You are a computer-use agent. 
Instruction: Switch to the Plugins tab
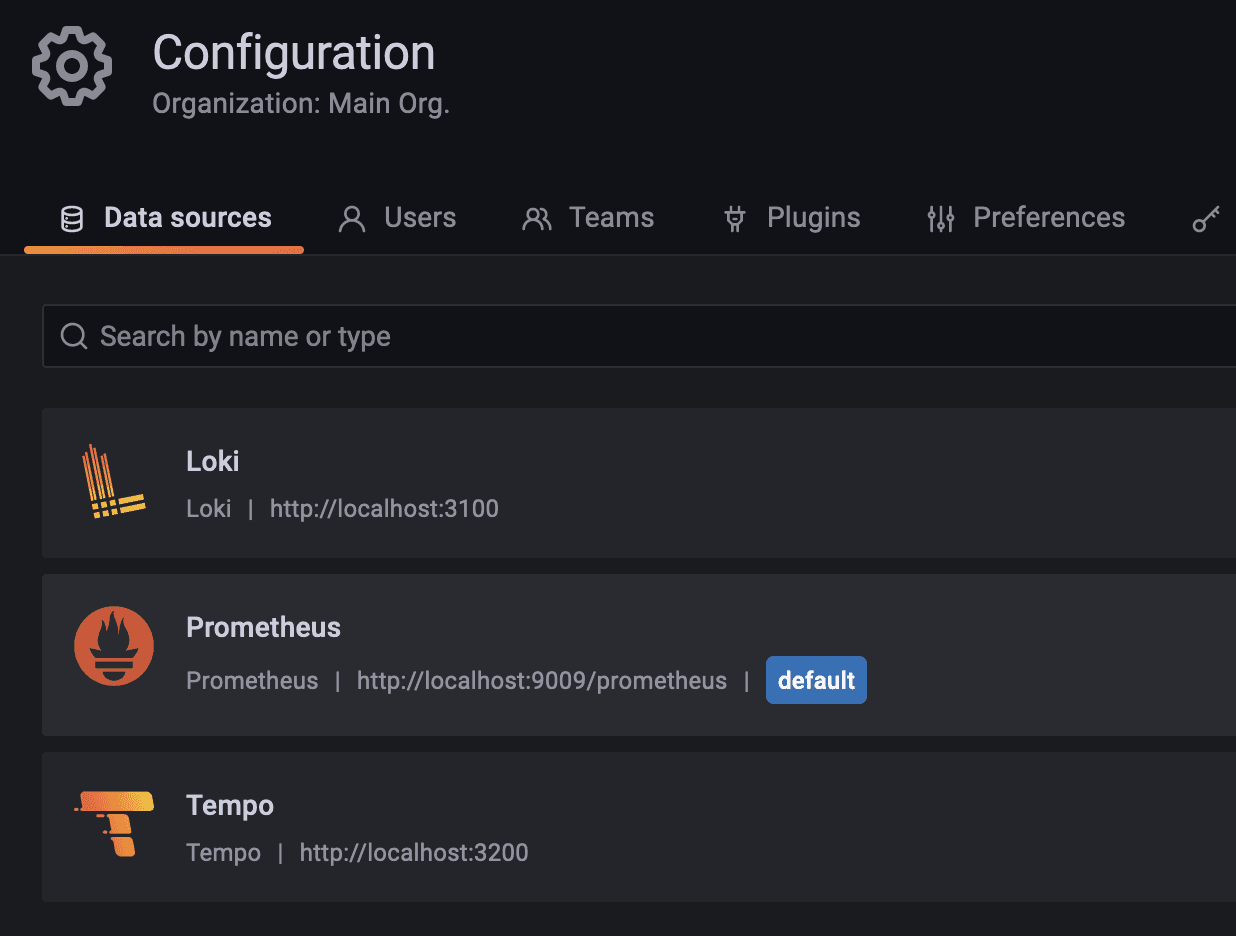pyautogui.click(x=791, y=219)
